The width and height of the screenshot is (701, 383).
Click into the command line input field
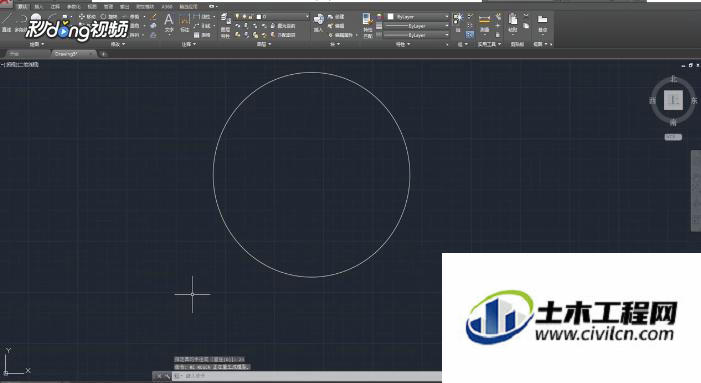pos(308,376)
